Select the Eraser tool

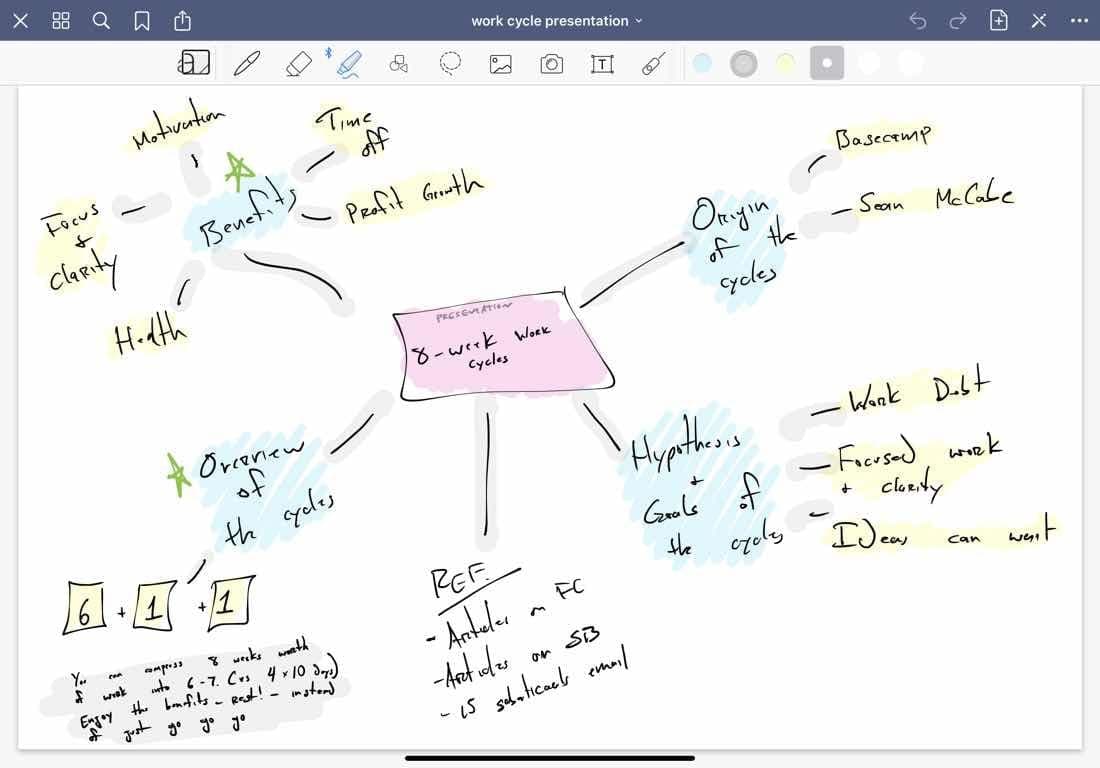[x=298, y=64]
